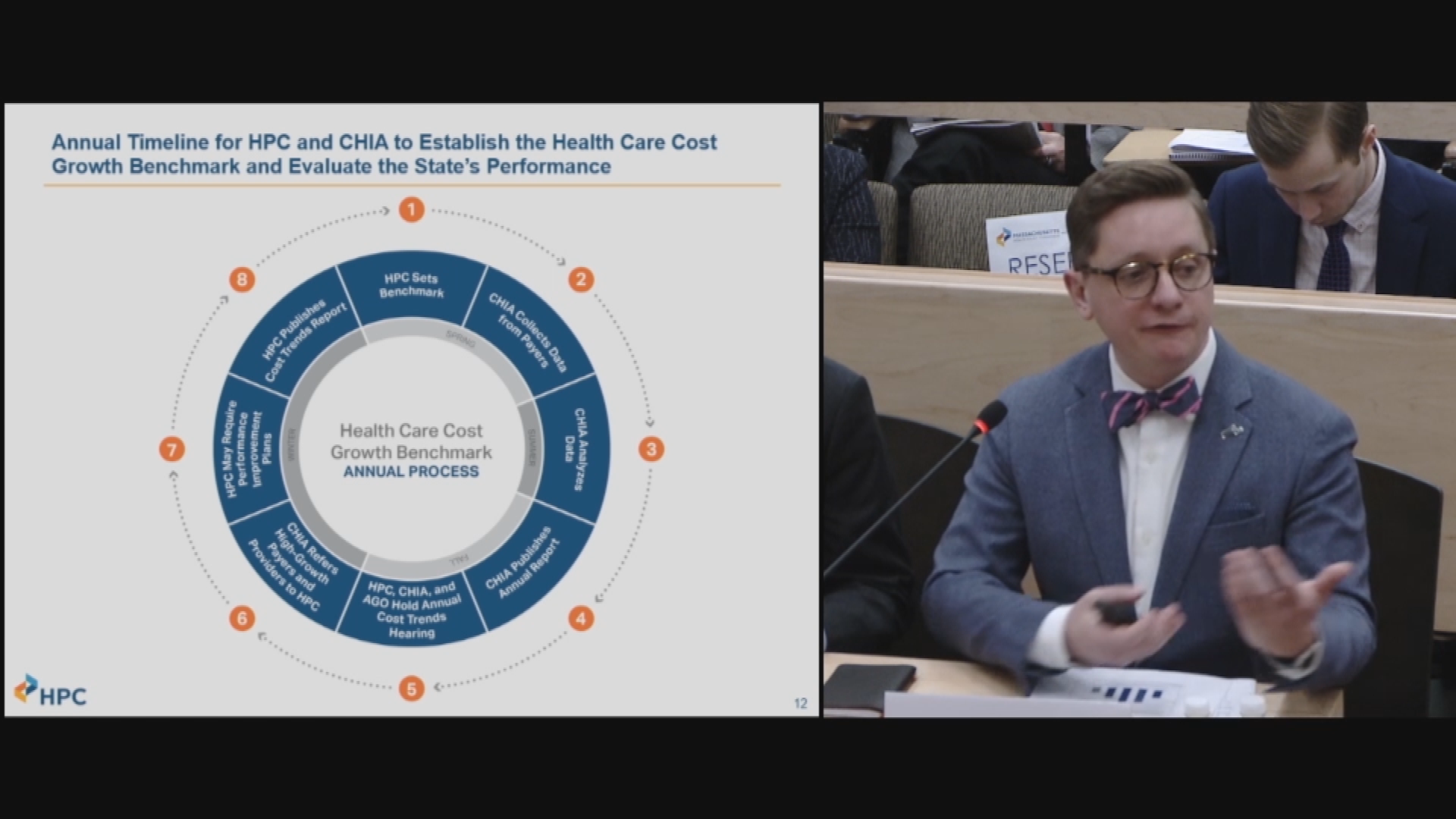Screen dimensions: 1456x819
Task: Click the orange step 1 circle
Action: tap(411, 209)
